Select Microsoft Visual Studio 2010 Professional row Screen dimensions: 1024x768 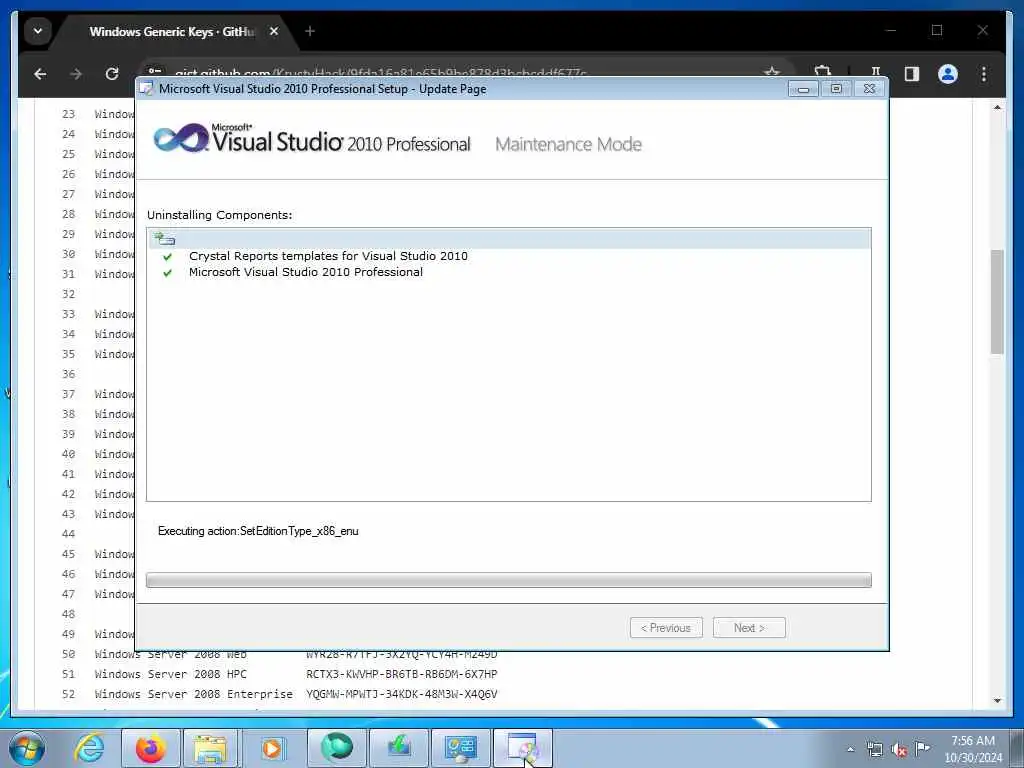pyautogui.click(x=306, y=272)
